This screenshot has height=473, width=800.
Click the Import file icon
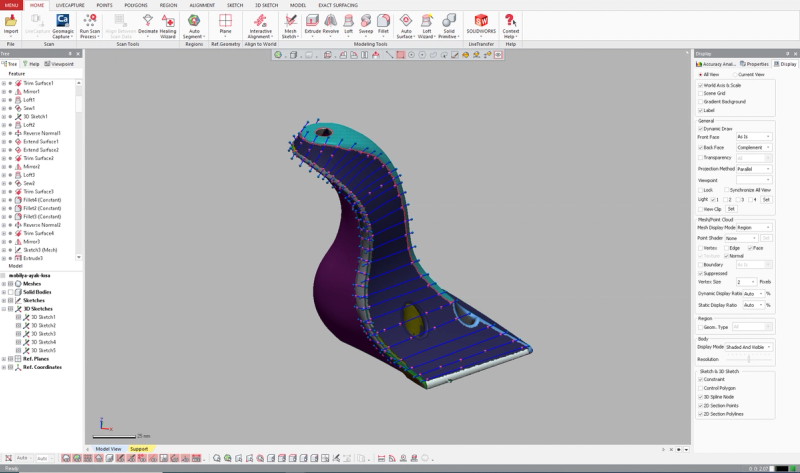coord(11,24)
